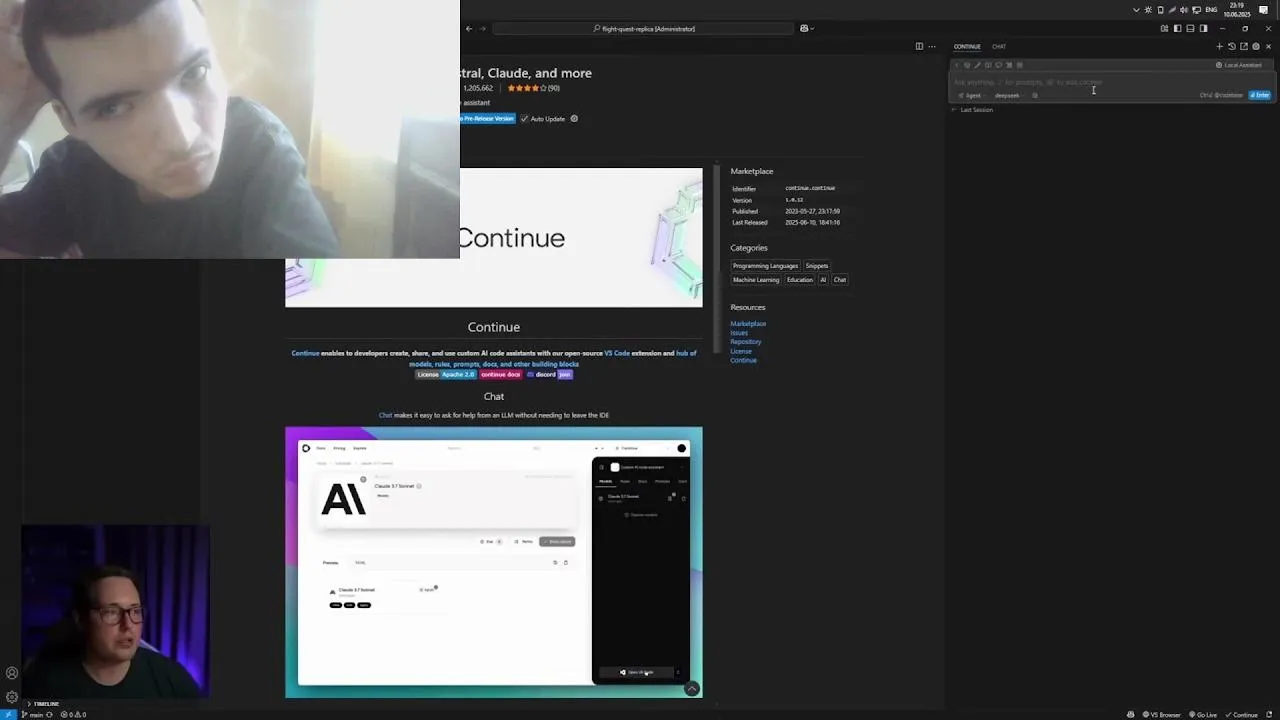Screen dimensions: 1280x720
Task: Click the extension page vertical scrollbar
Action: pos(716,260)
